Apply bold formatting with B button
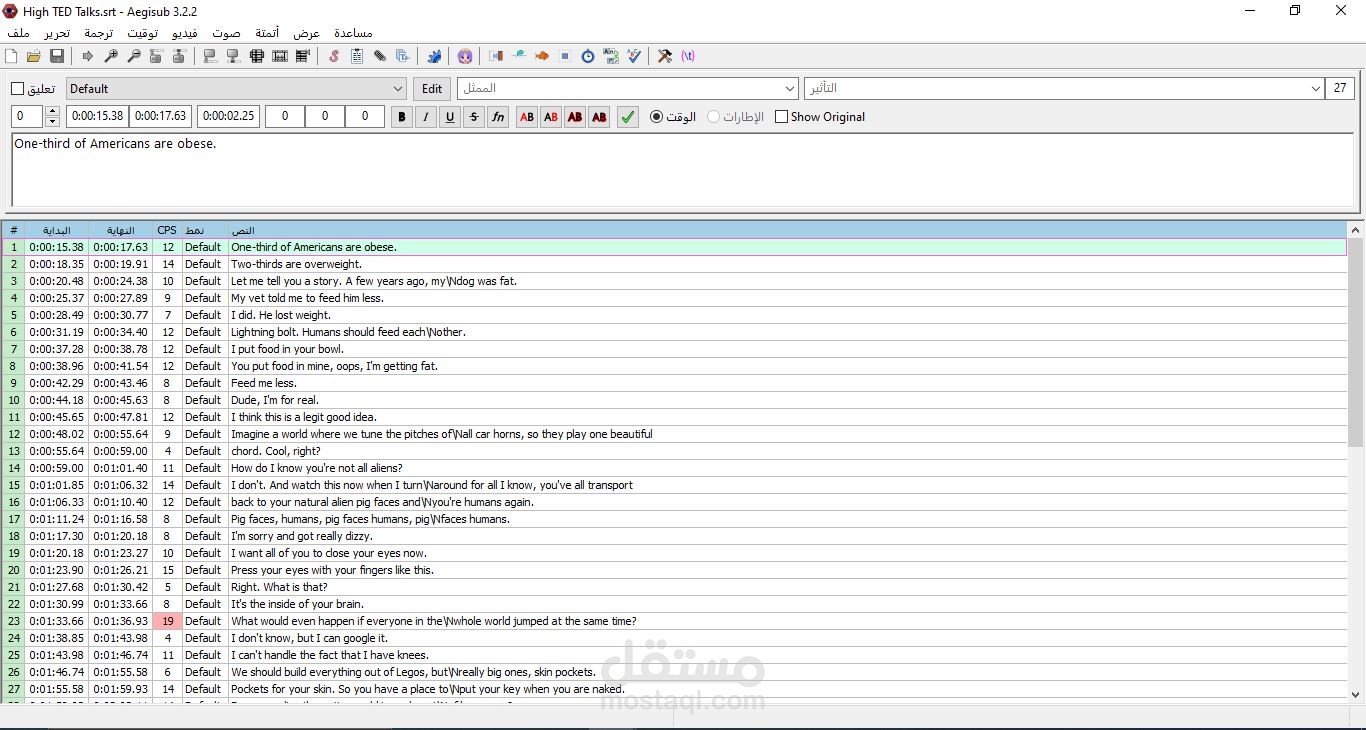1366x730 pixels. [x=402, y=117]
